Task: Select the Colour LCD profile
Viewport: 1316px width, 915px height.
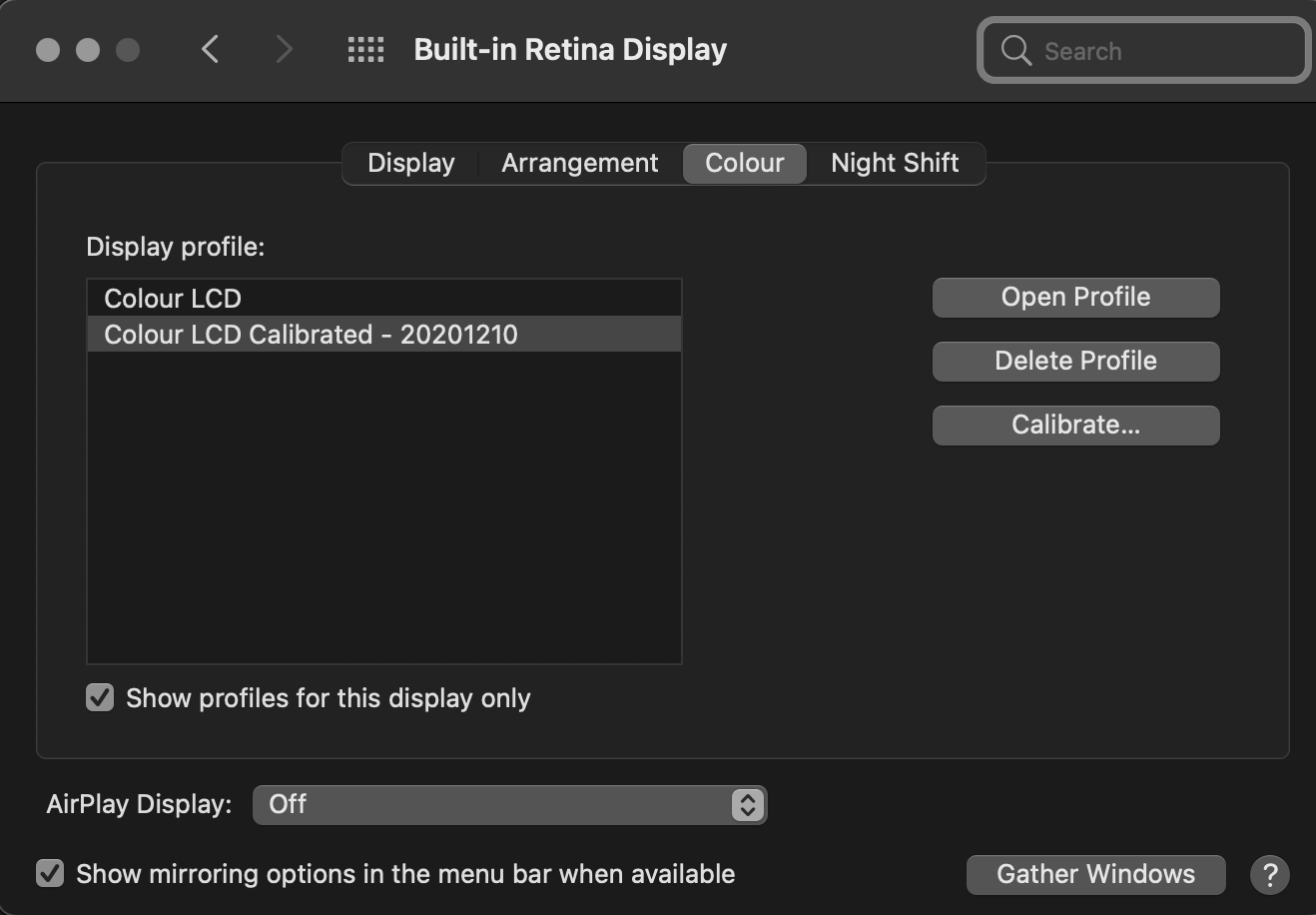Action: pos(384,298)
